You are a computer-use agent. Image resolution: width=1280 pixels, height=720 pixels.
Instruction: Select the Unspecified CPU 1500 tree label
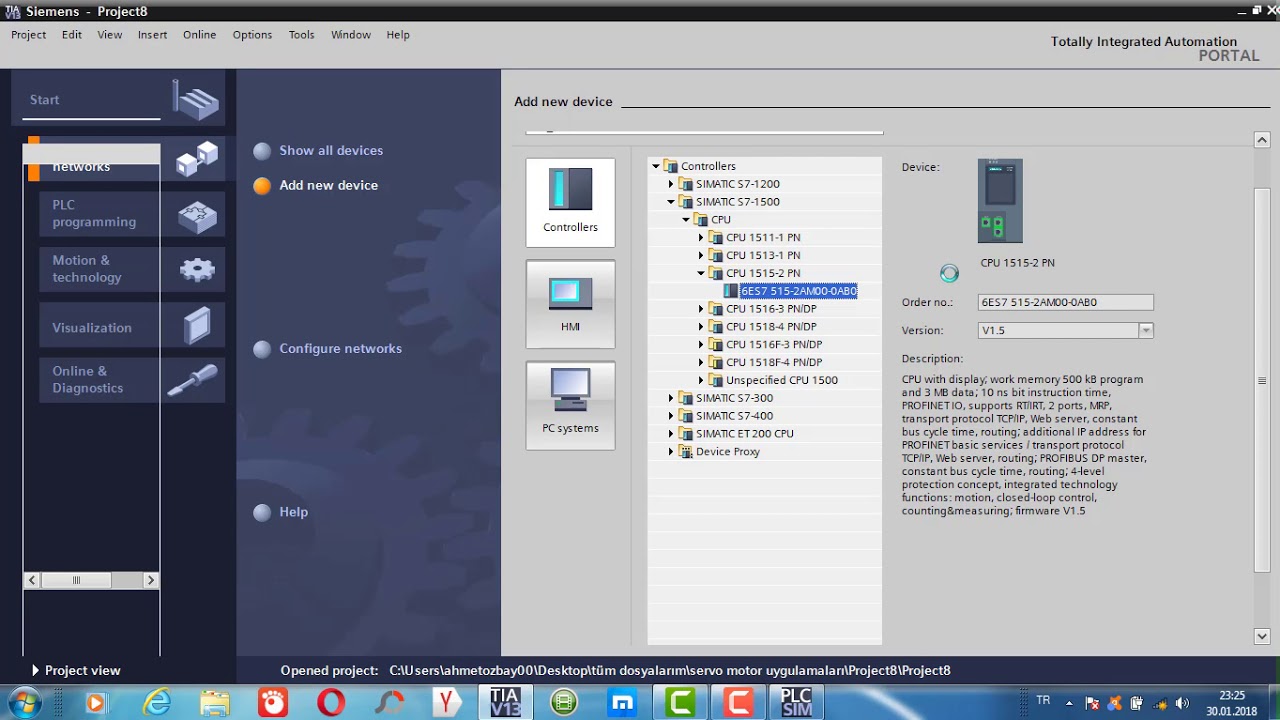(x=782, y=381)
